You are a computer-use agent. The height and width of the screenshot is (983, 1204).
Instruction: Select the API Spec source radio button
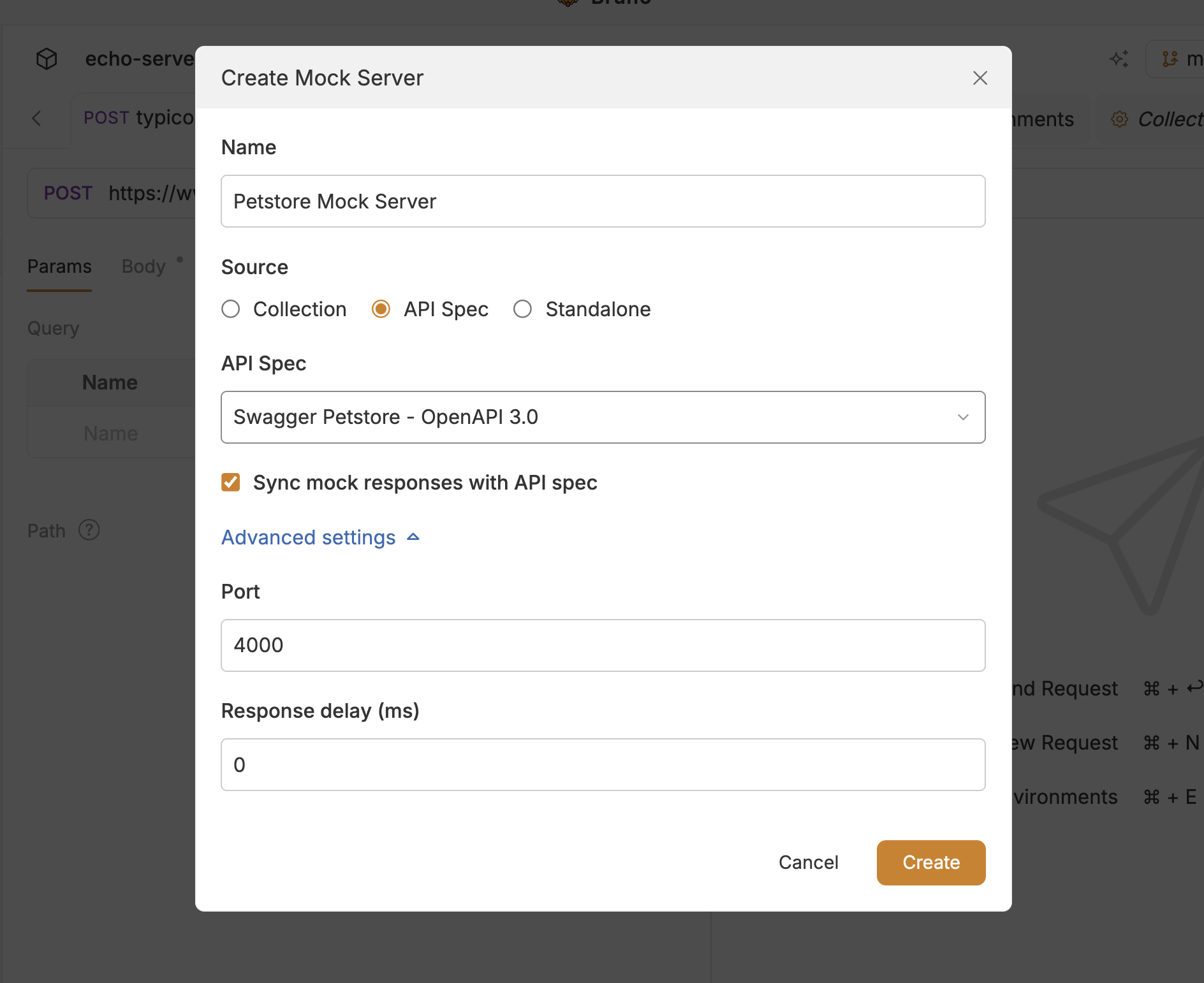click(381, 309)
